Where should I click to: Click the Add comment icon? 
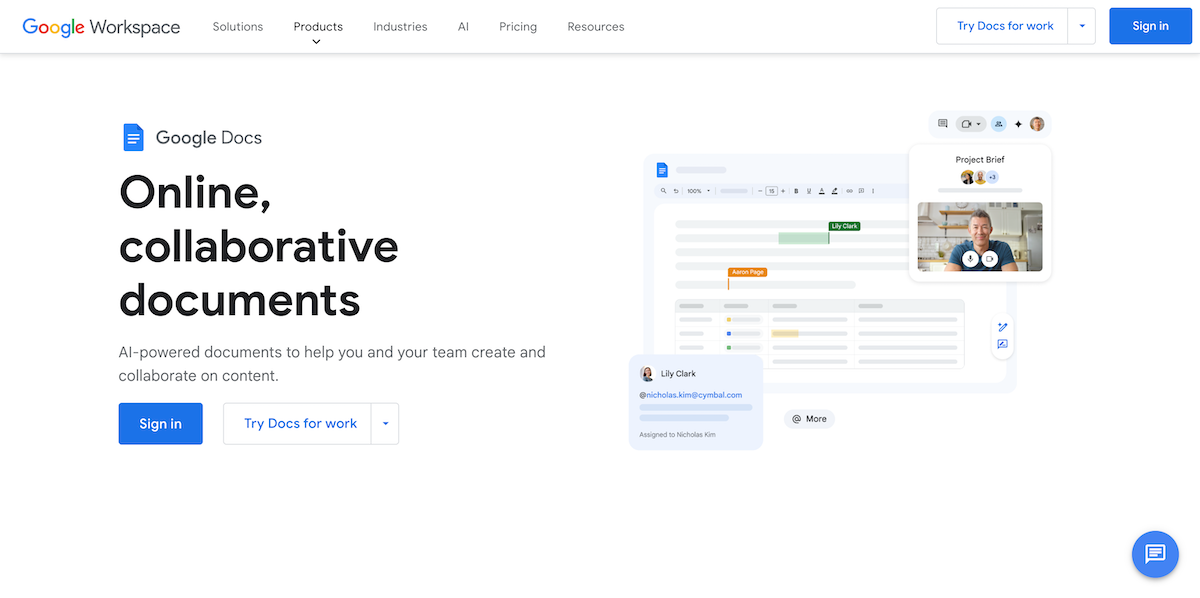pos(861,191)
